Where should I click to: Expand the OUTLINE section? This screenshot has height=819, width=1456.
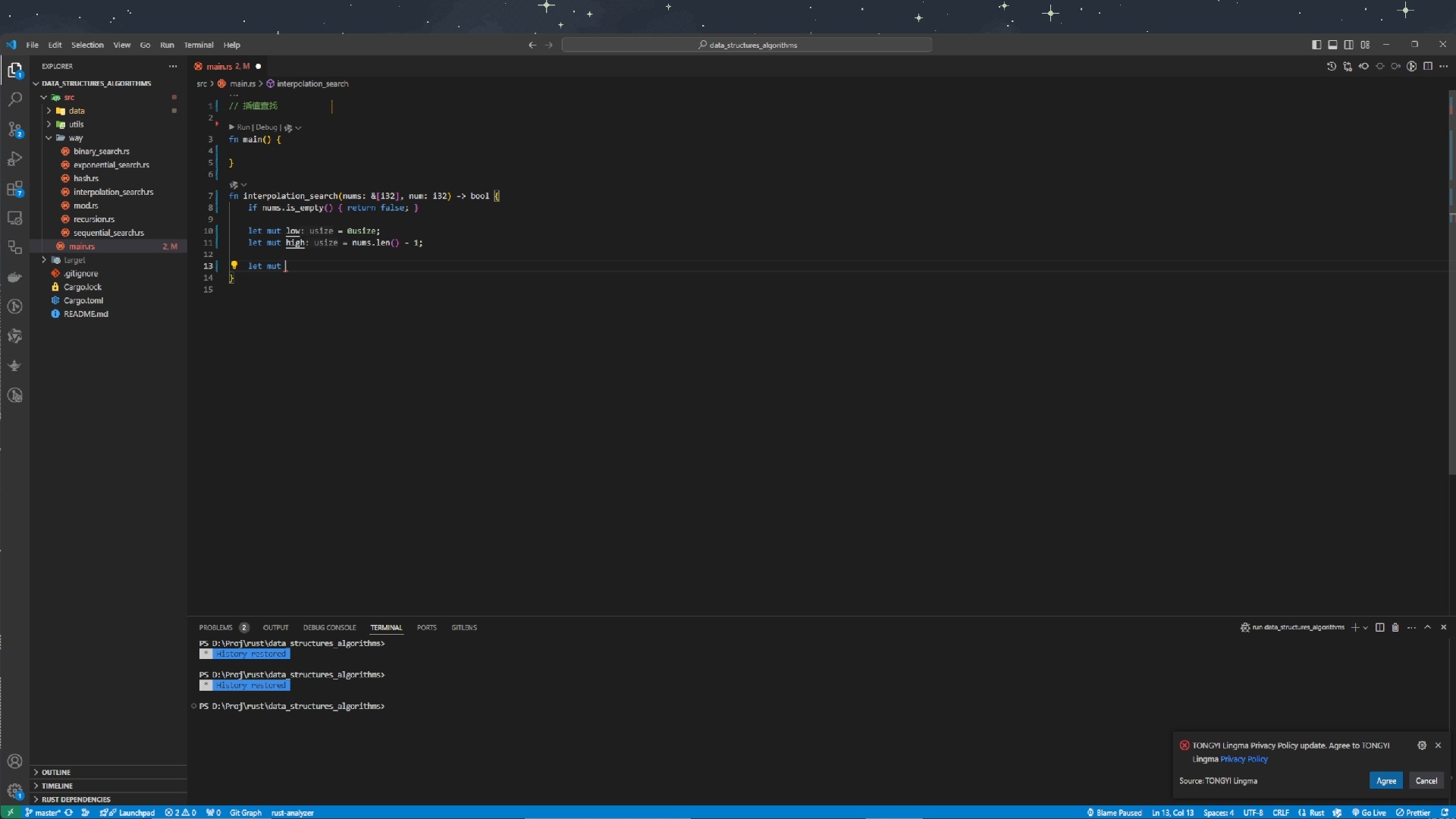pyautogui.click(x=56, y=772)
